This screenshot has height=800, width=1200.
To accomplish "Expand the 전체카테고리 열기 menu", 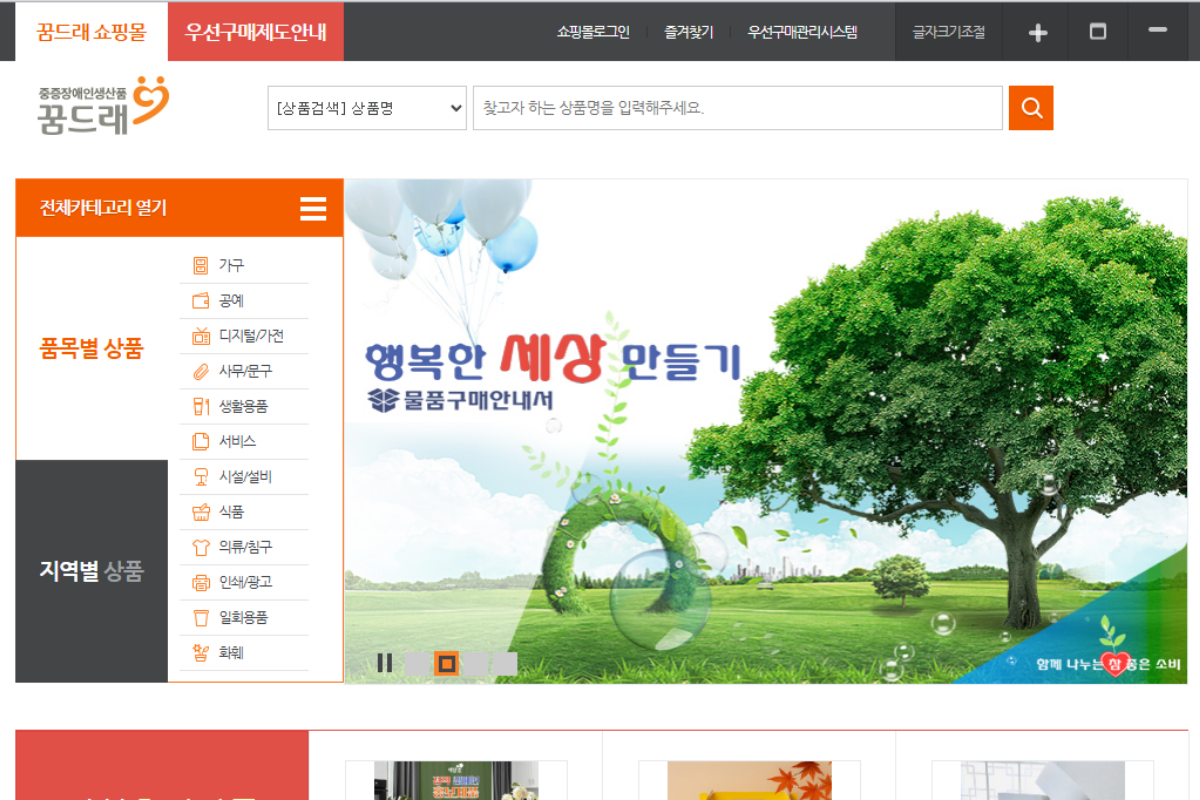I will click(103, 208).
